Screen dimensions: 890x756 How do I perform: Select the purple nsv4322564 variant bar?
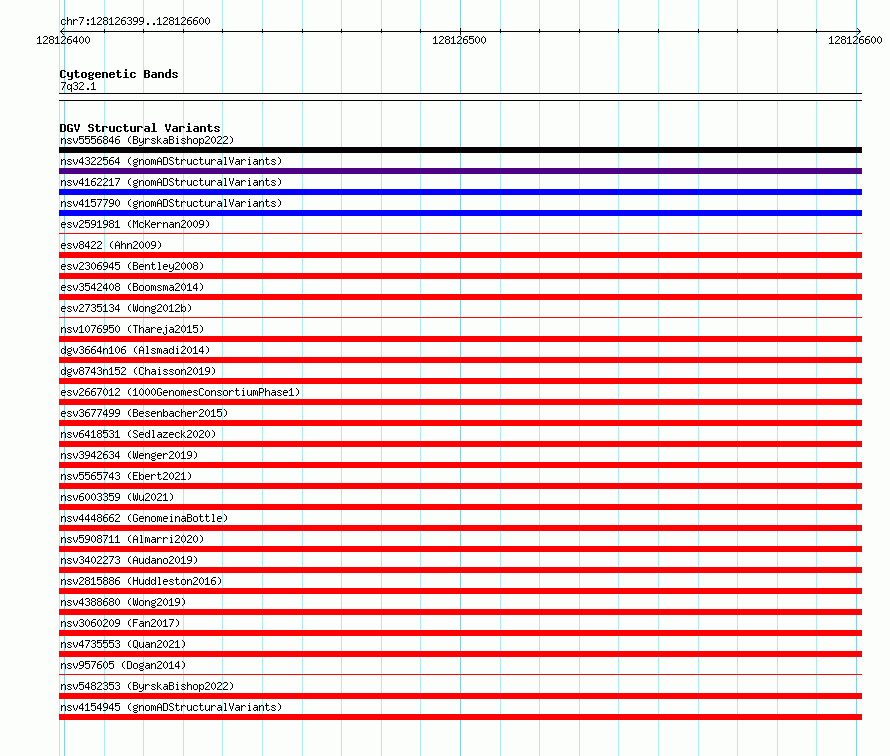point(460,171)
